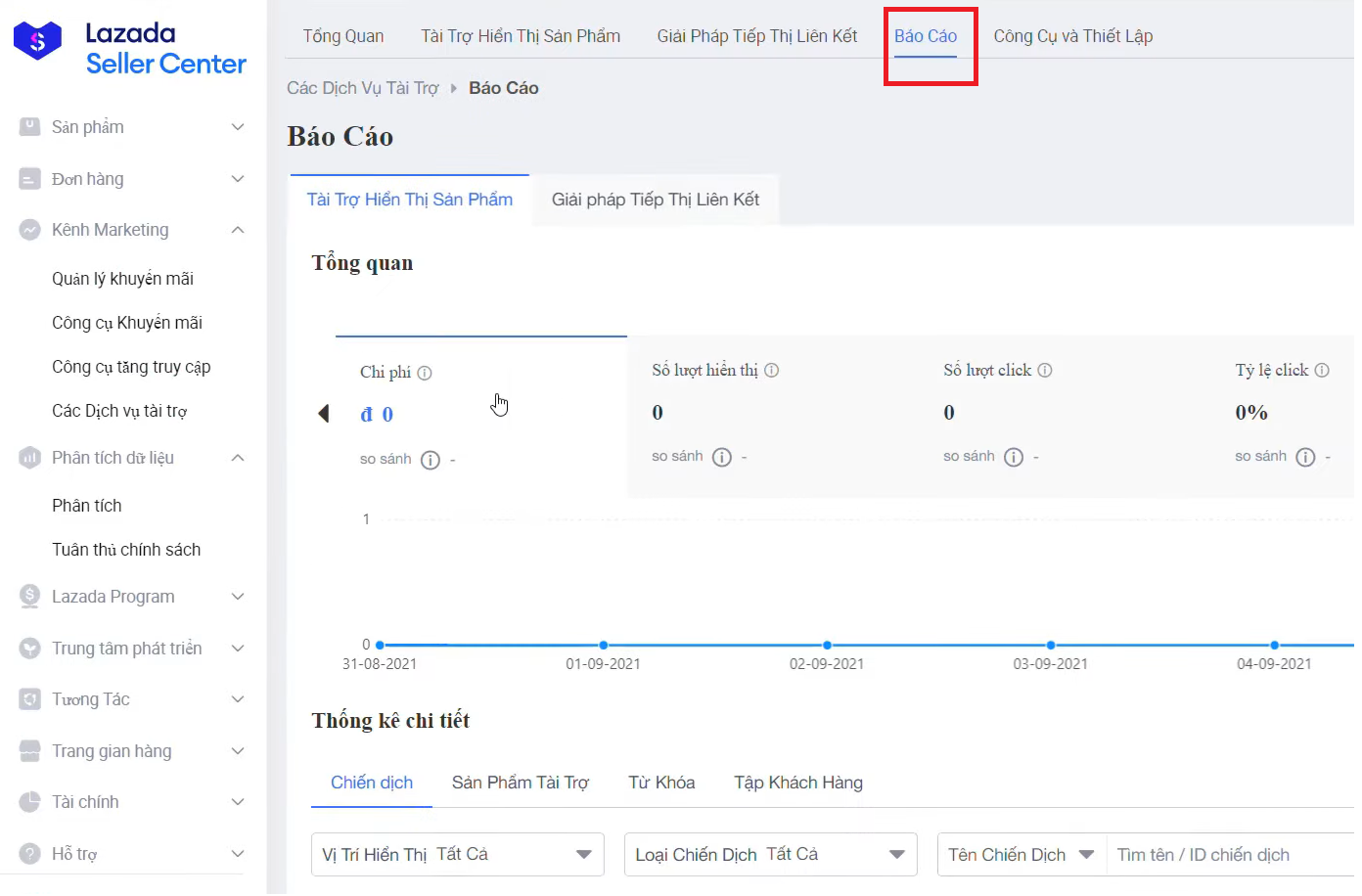Switch to Giải pháp Tiếp Thị Liên Kết tab

[x=655, y=200]
